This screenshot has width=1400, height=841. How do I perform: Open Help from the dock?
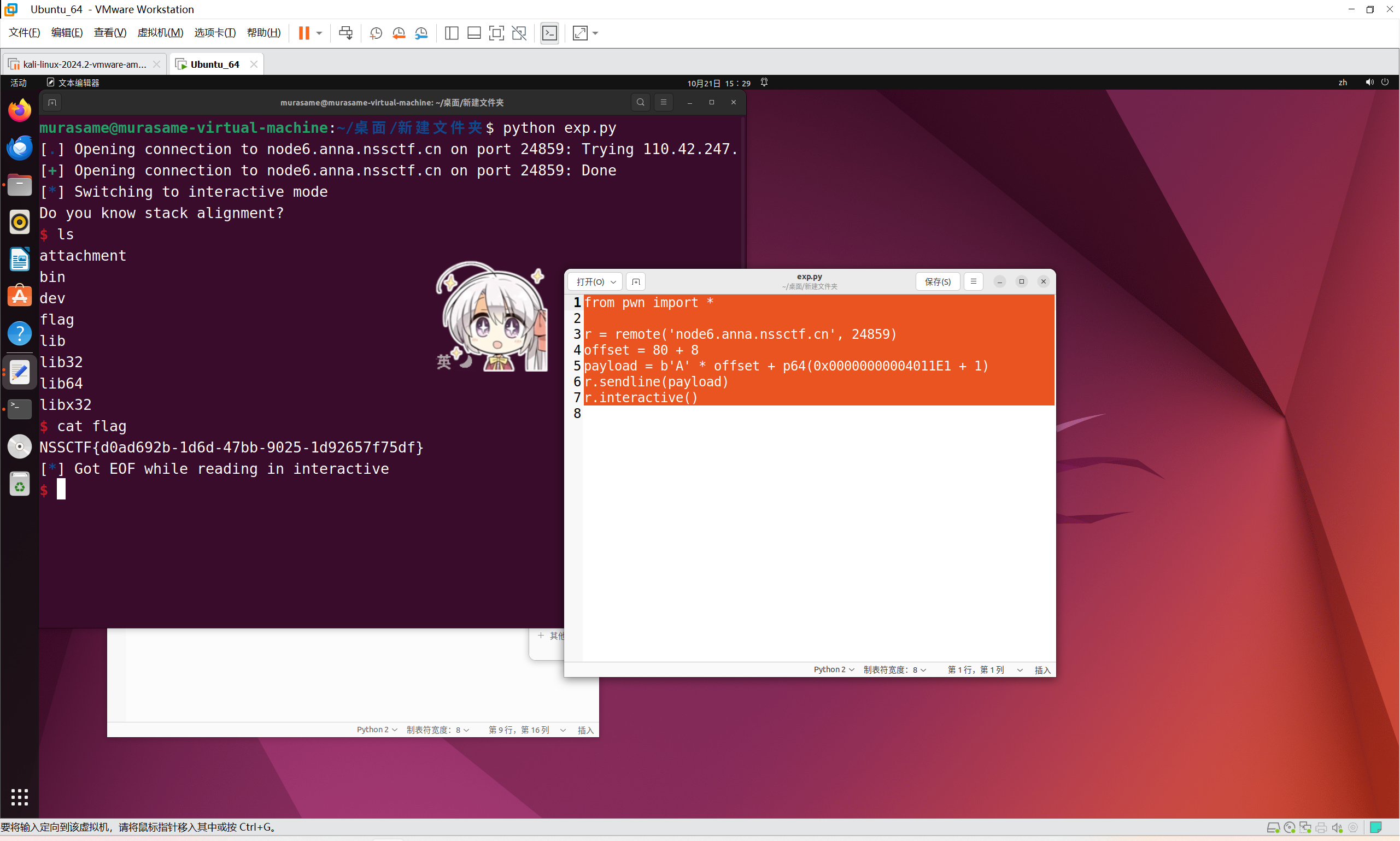(20, 334)
